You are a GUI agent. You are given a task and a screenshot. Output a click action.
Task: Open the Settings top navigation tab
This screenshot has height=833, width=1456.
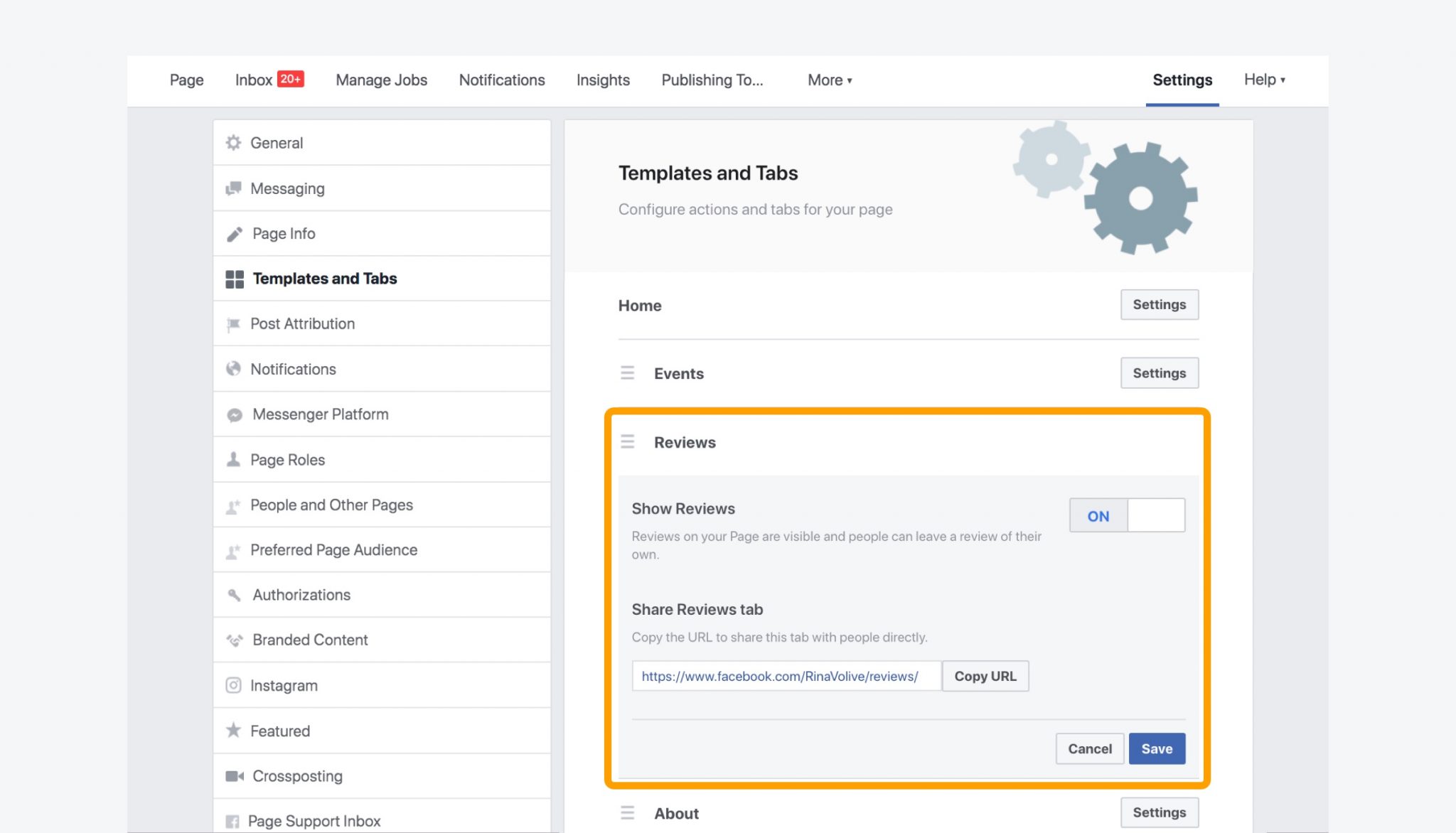(1183, 79)
